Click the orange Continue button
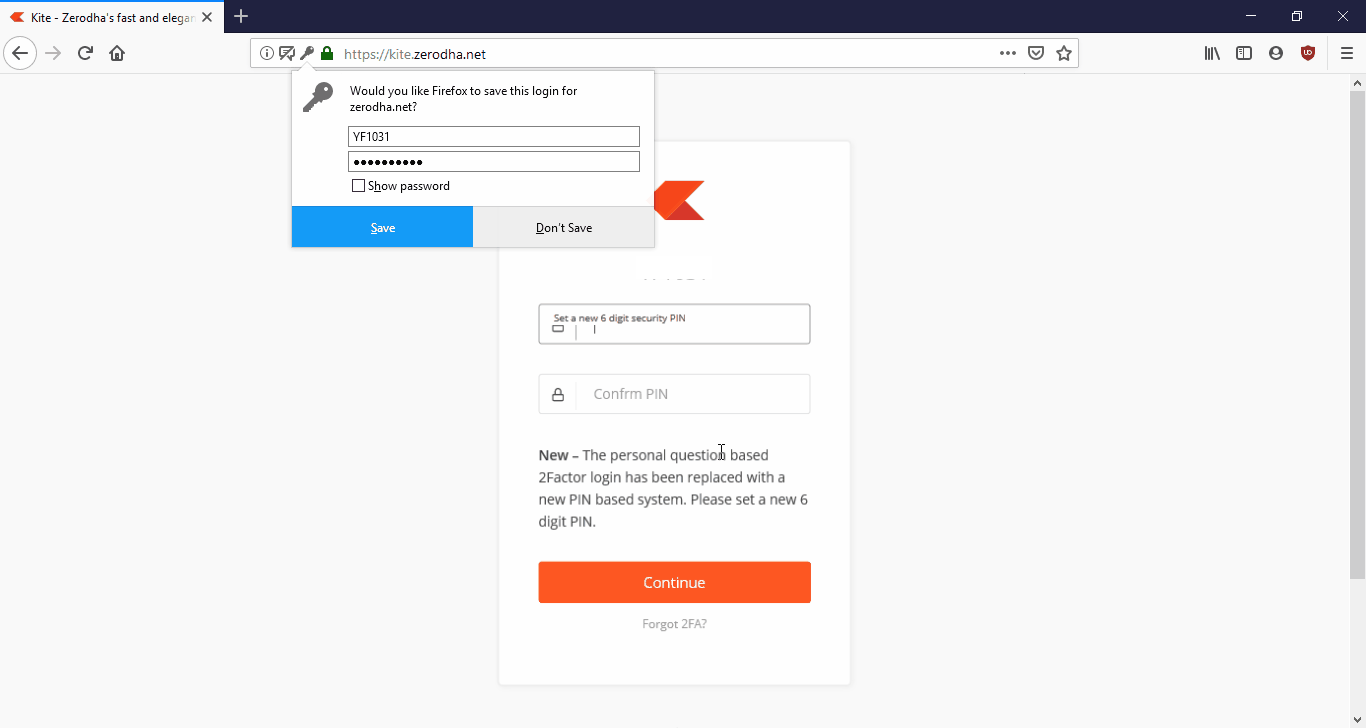This screenshot has width=1366, height=728. coord(674,582)
